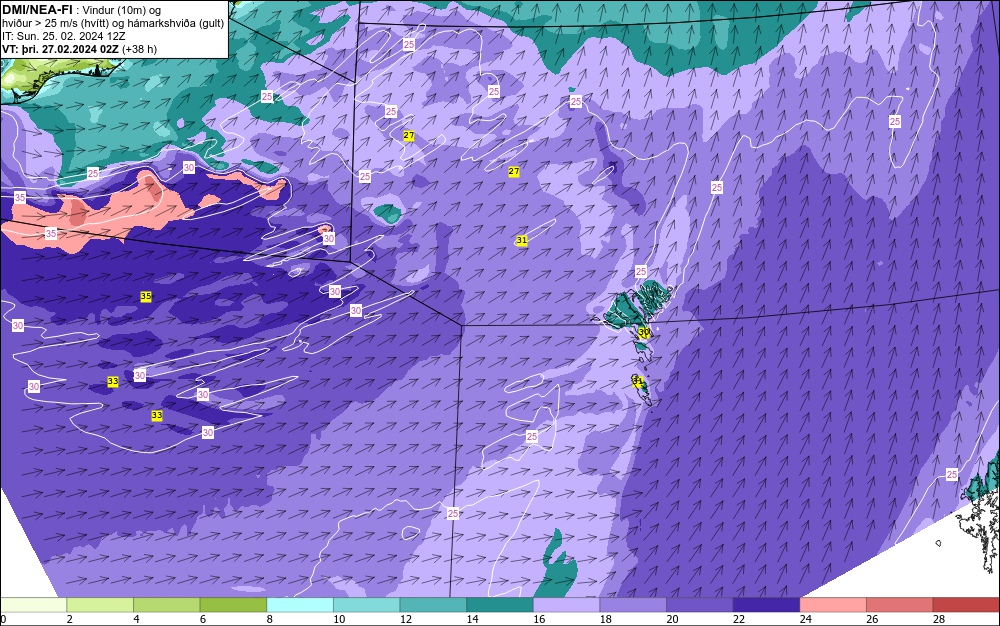
Task: Click the legend tick value 24
Action: coord(805,619)
